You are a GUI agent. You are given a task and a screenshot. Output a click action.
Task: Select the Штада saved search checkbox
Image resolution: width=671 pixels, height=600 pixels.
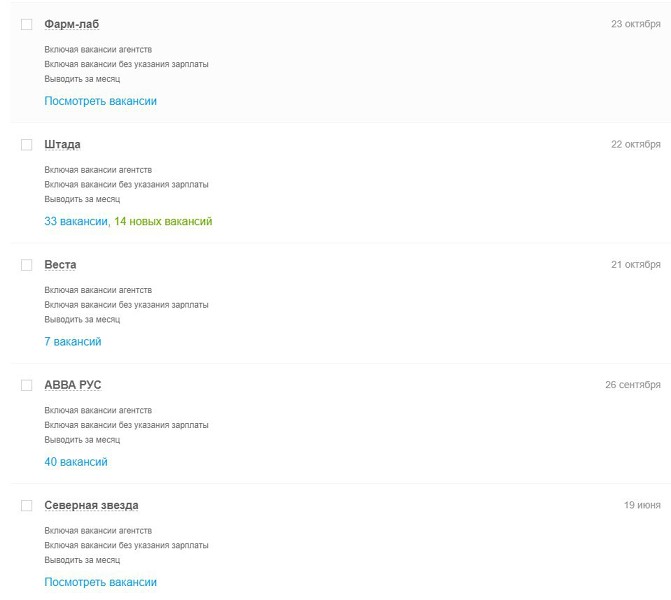coord(27,145)
